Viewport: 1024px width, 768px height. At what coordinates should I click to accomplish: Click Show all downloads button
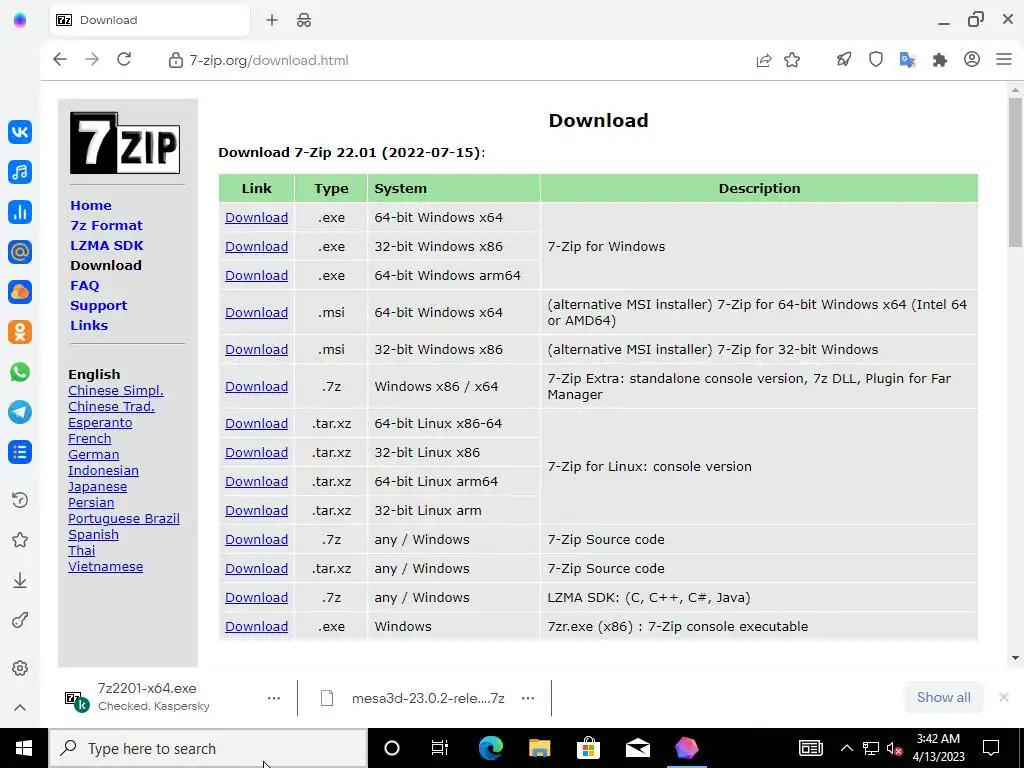click(x=944, y=697)
